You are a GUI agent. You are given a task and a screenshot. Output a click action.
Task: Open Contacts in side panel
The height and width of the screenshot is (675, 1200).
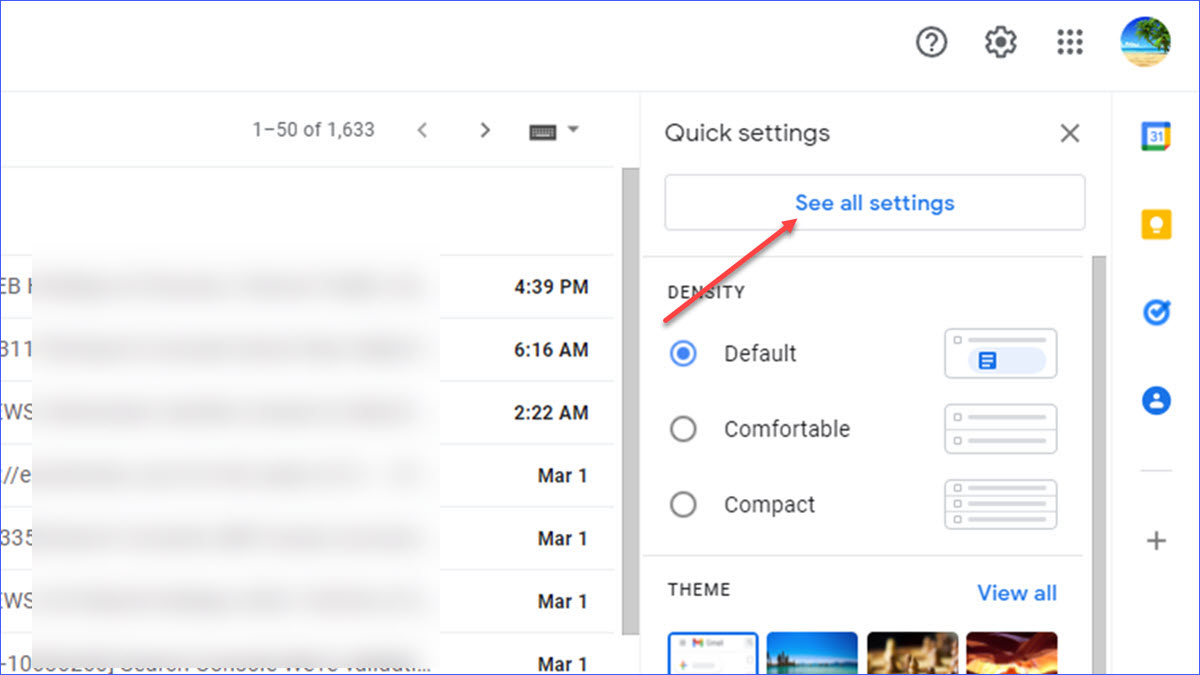click(x=1156, y=401)
